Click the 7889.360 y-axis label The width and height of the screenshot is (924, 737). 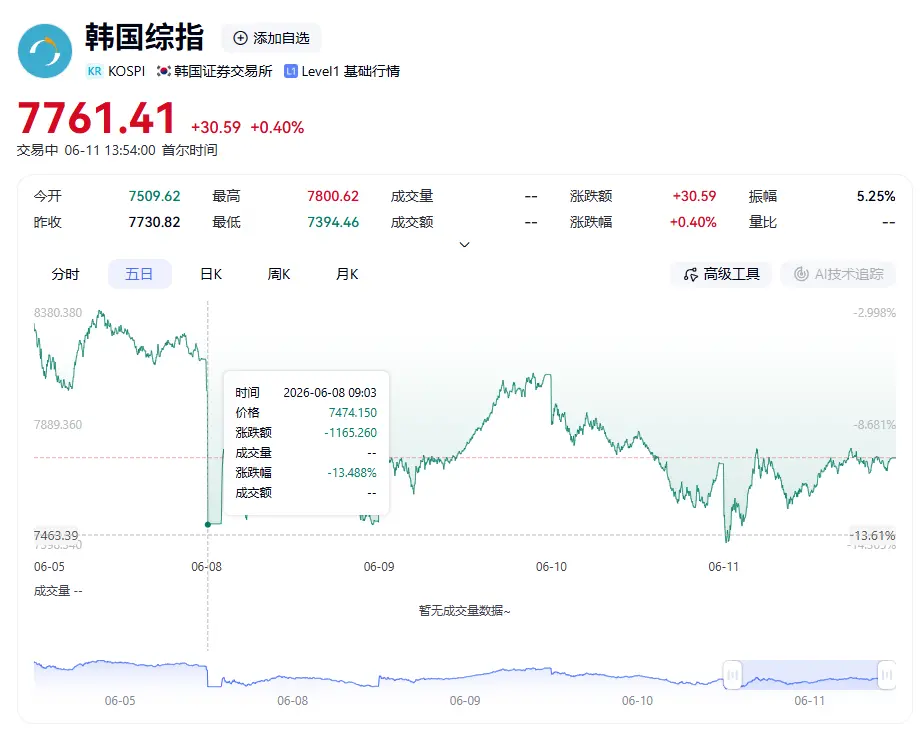pyautogui.click(x=58, y=425)
